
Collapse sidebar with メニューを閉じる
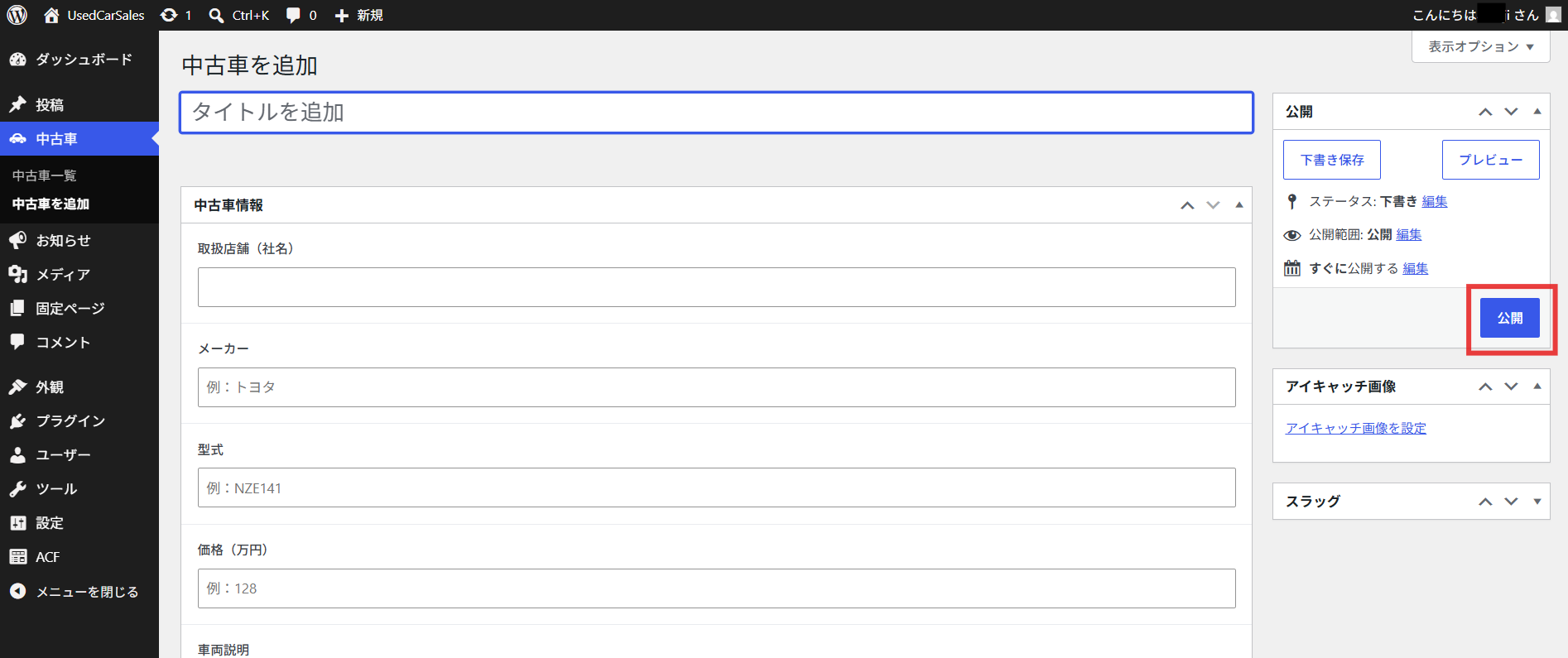click(79, 592)
